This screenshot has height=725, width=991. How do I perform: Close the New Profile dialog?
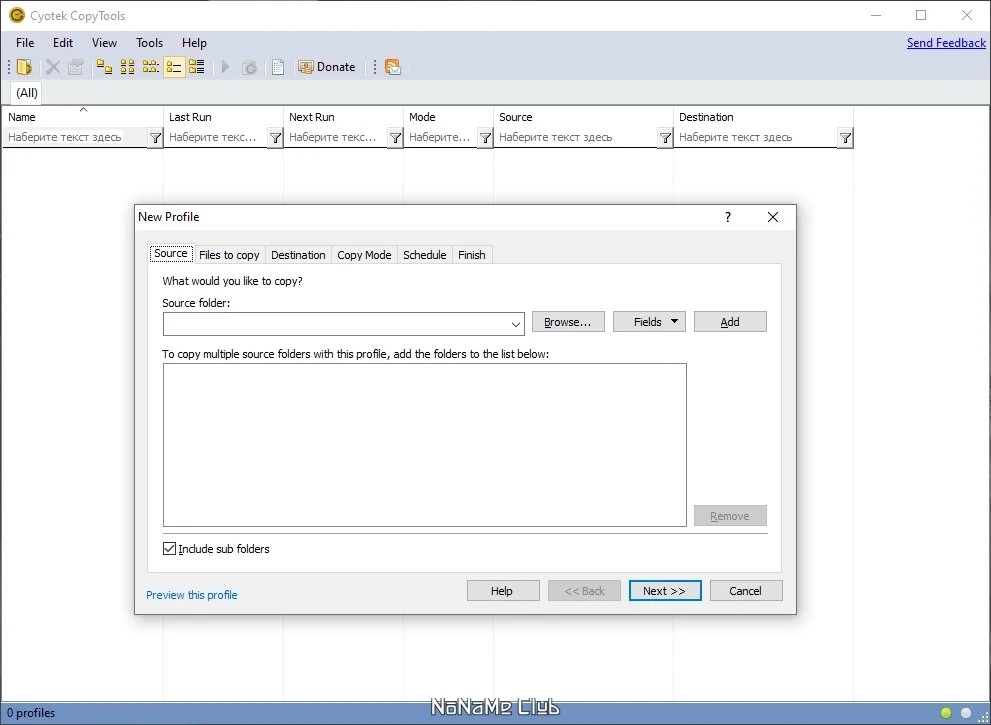click(772, 217)
